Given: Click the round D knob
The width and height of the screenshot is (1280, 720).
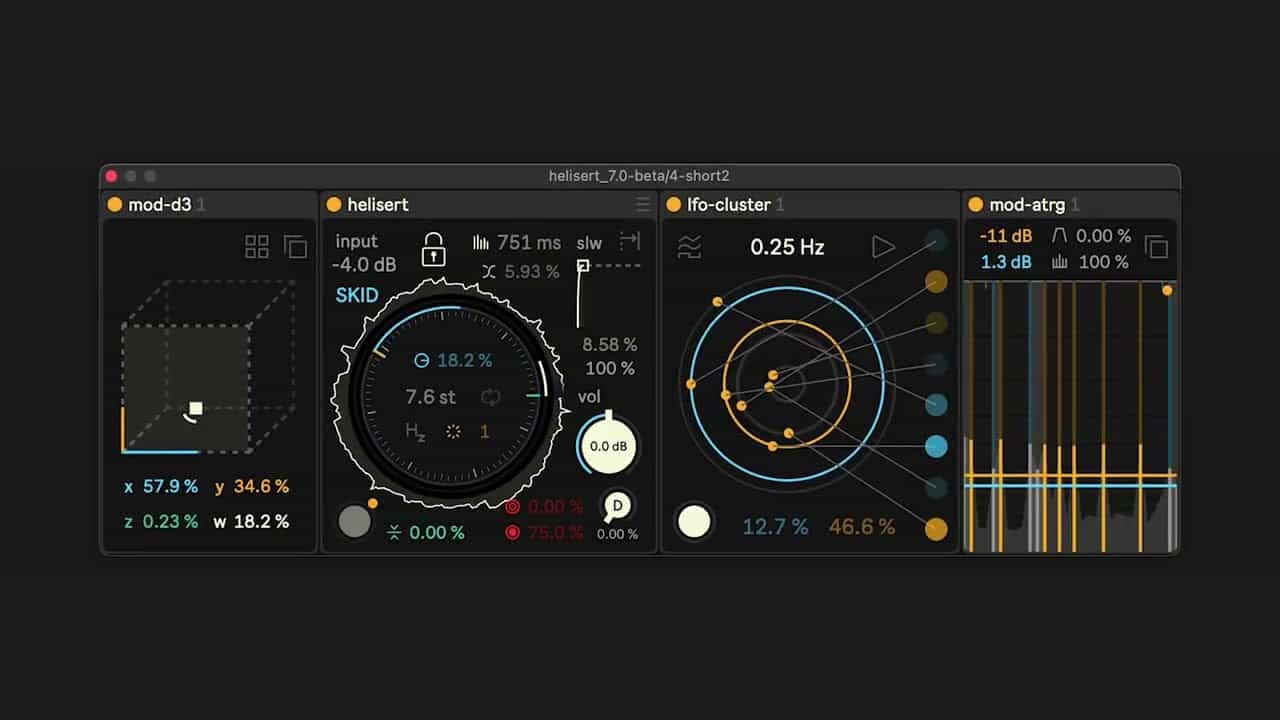Looking at the screenshot, I should click(617, 506).
